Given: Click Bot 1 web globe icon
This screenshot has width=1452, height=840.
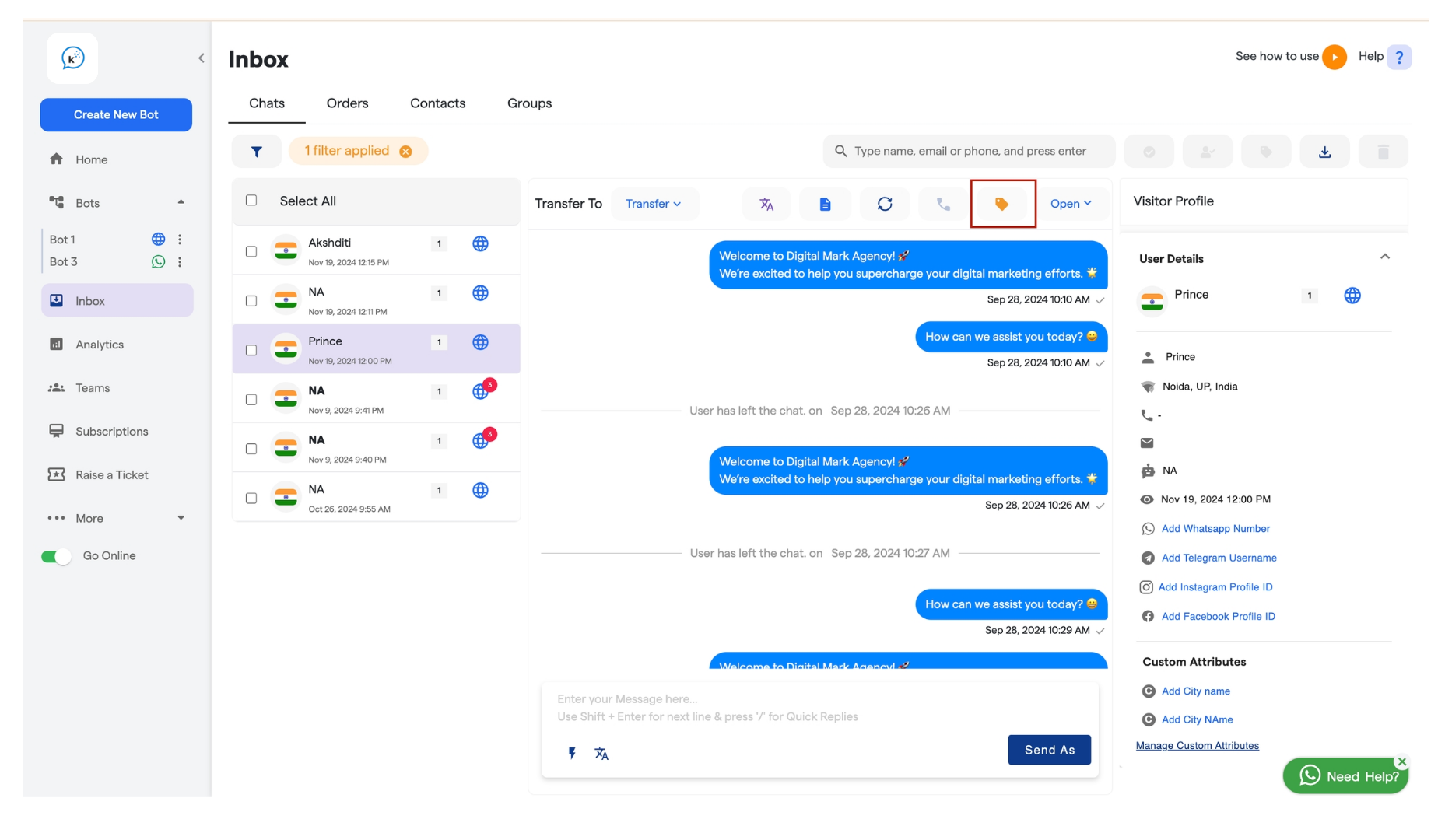Looking at the screenshot, I should tap(159, 240).
